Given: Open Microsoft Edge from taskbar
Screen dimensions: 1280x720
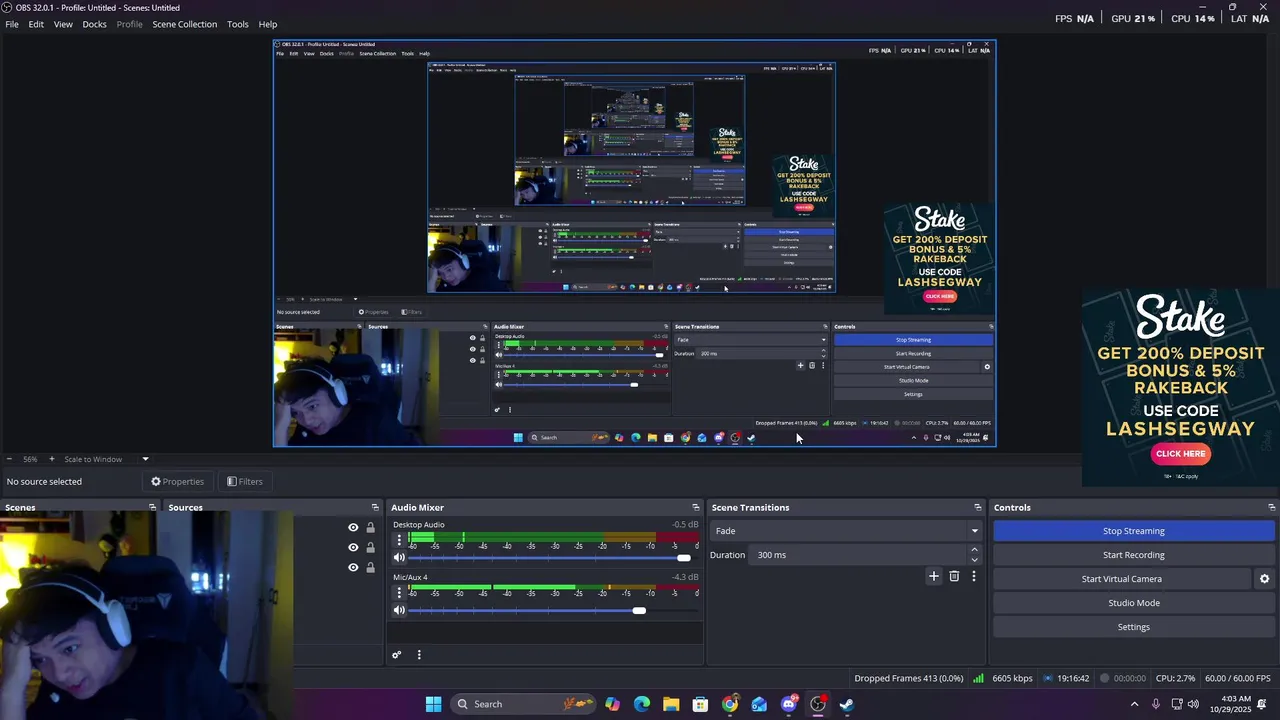Looking at the screenshot, I should pyautogui.click(x=642, y=704).
